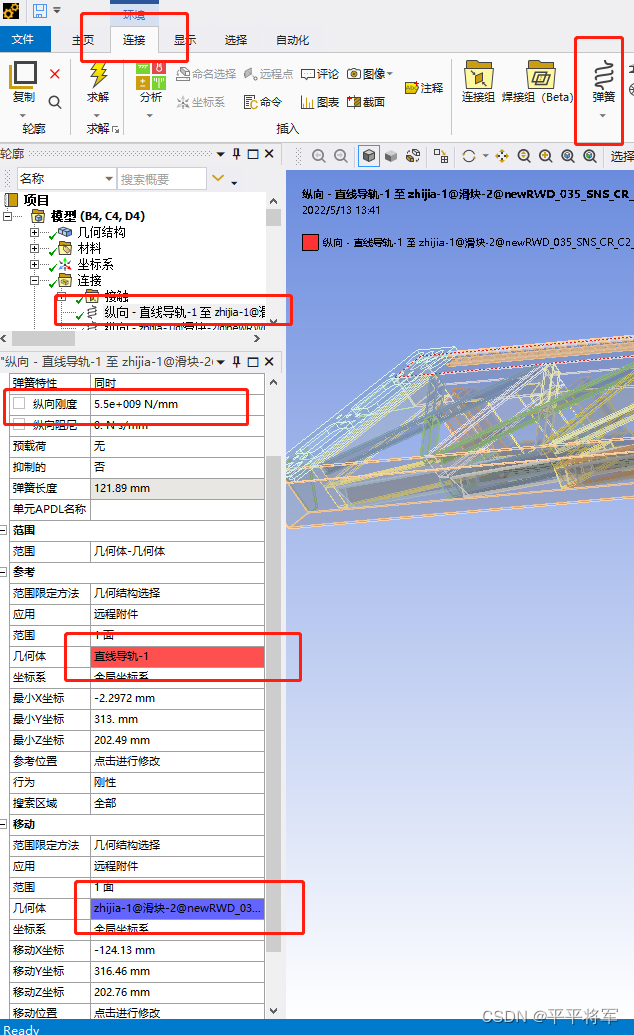This screenshot has width=634, height=1035.
Task: Click the save disk icon in title bar
Action: pos(40,10)
